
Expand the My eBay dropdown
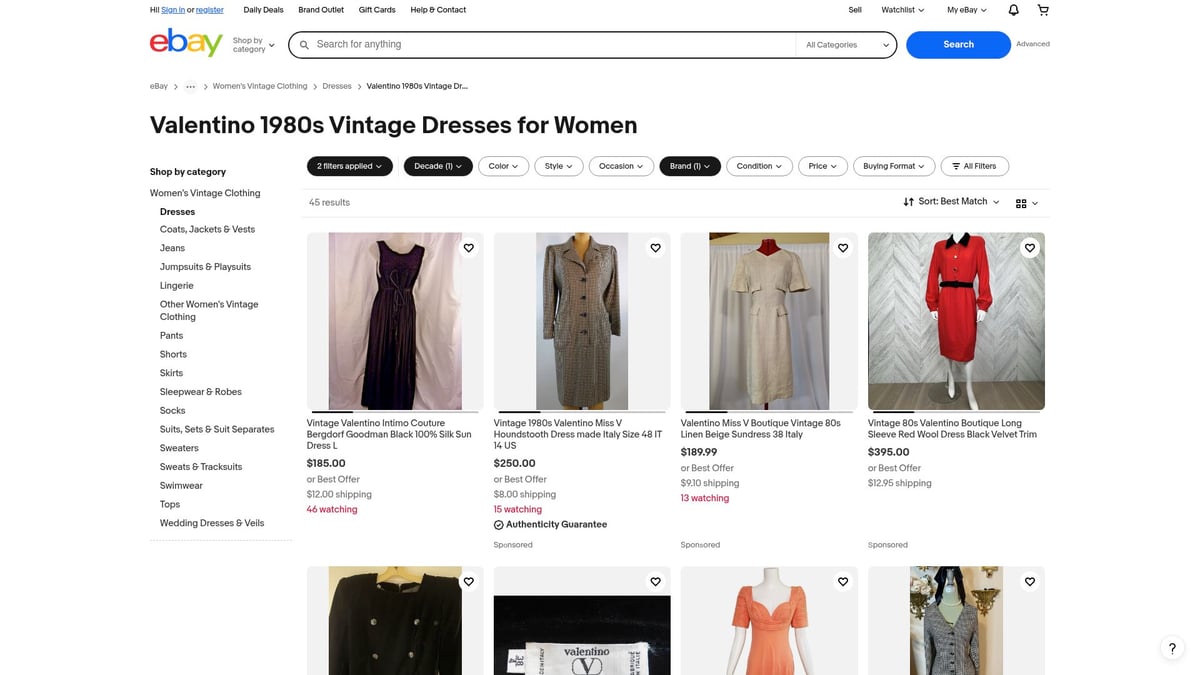(x=966, y=10)
